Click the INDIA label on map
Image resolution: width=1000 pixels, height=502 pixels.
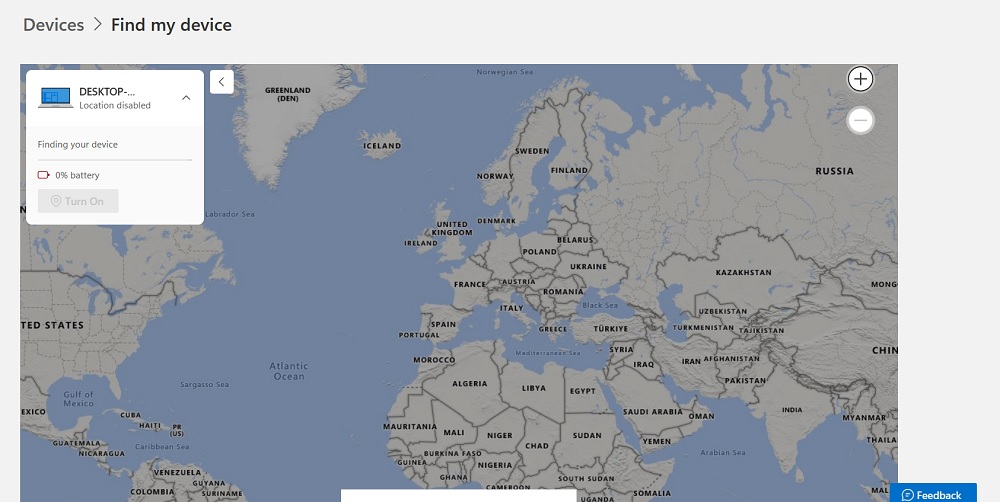click(792, 410)
